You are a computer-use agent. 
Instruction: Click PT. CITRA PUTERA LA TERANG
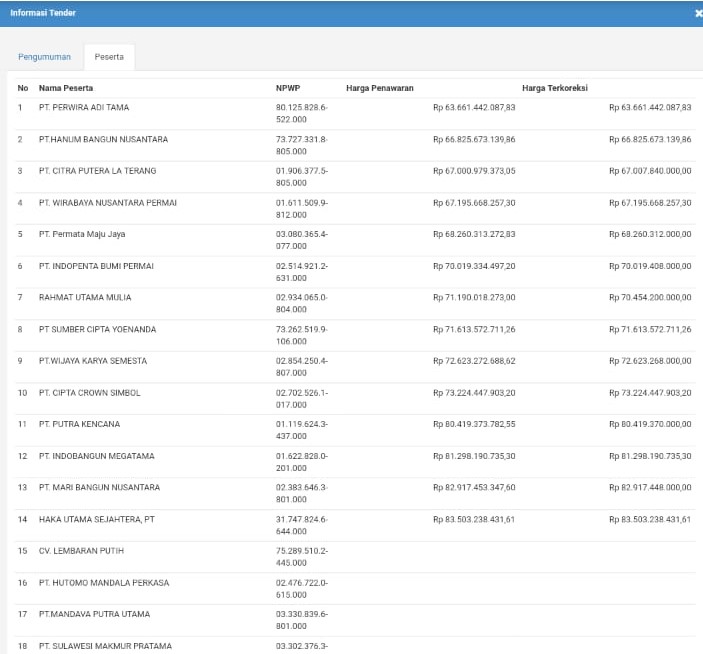tap(97, 171)
